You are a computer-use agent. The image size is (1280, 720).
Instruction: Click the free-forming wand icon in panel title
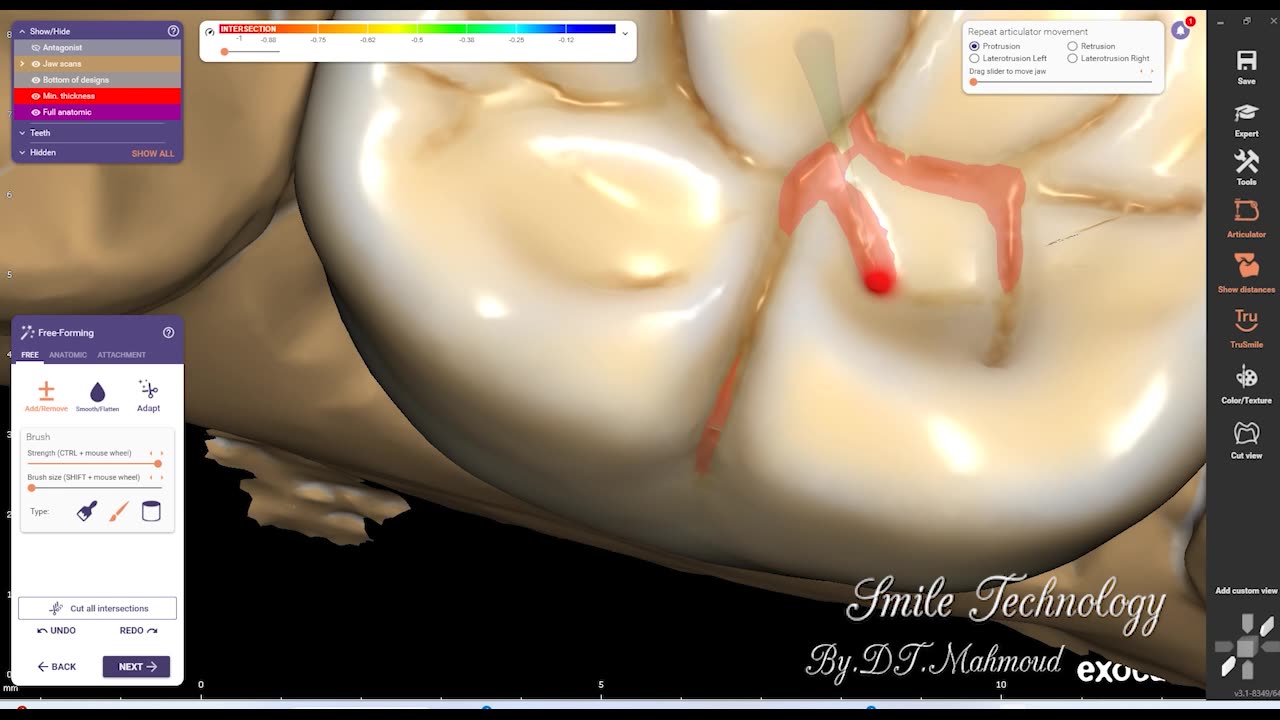click(x=27, y=332)
